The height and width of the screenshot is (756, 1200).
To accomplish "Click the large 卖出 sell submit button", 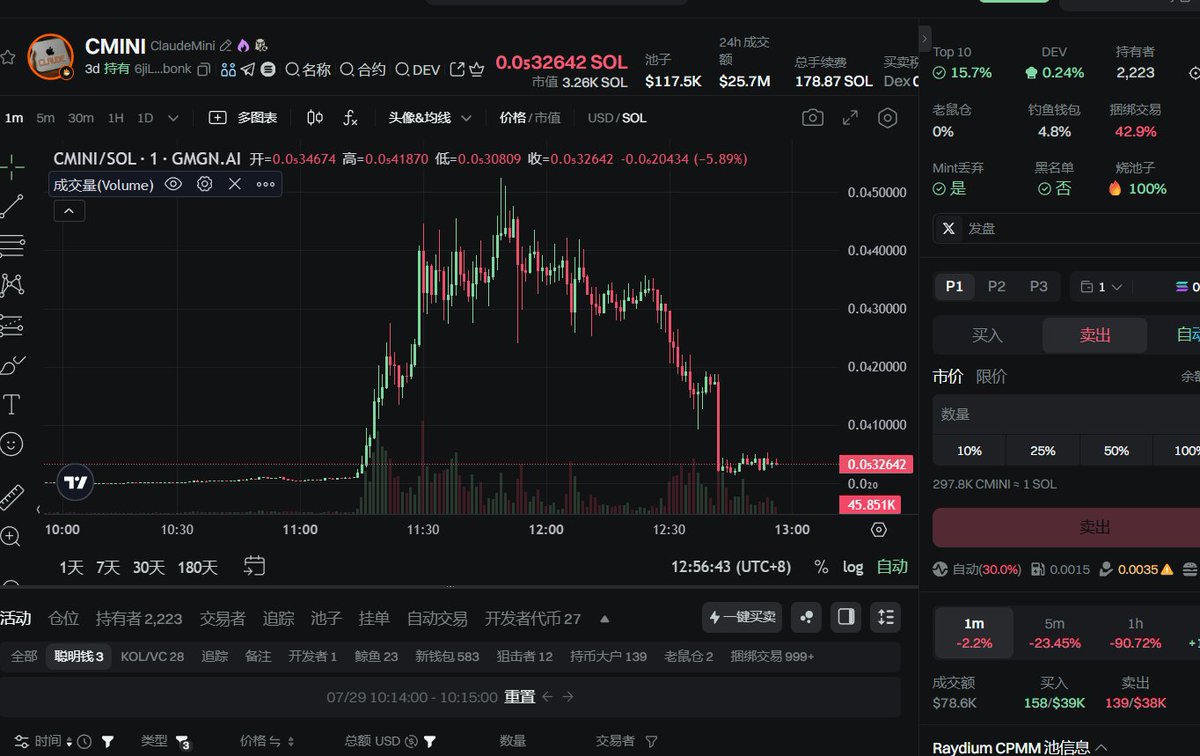I will 1066,527.
